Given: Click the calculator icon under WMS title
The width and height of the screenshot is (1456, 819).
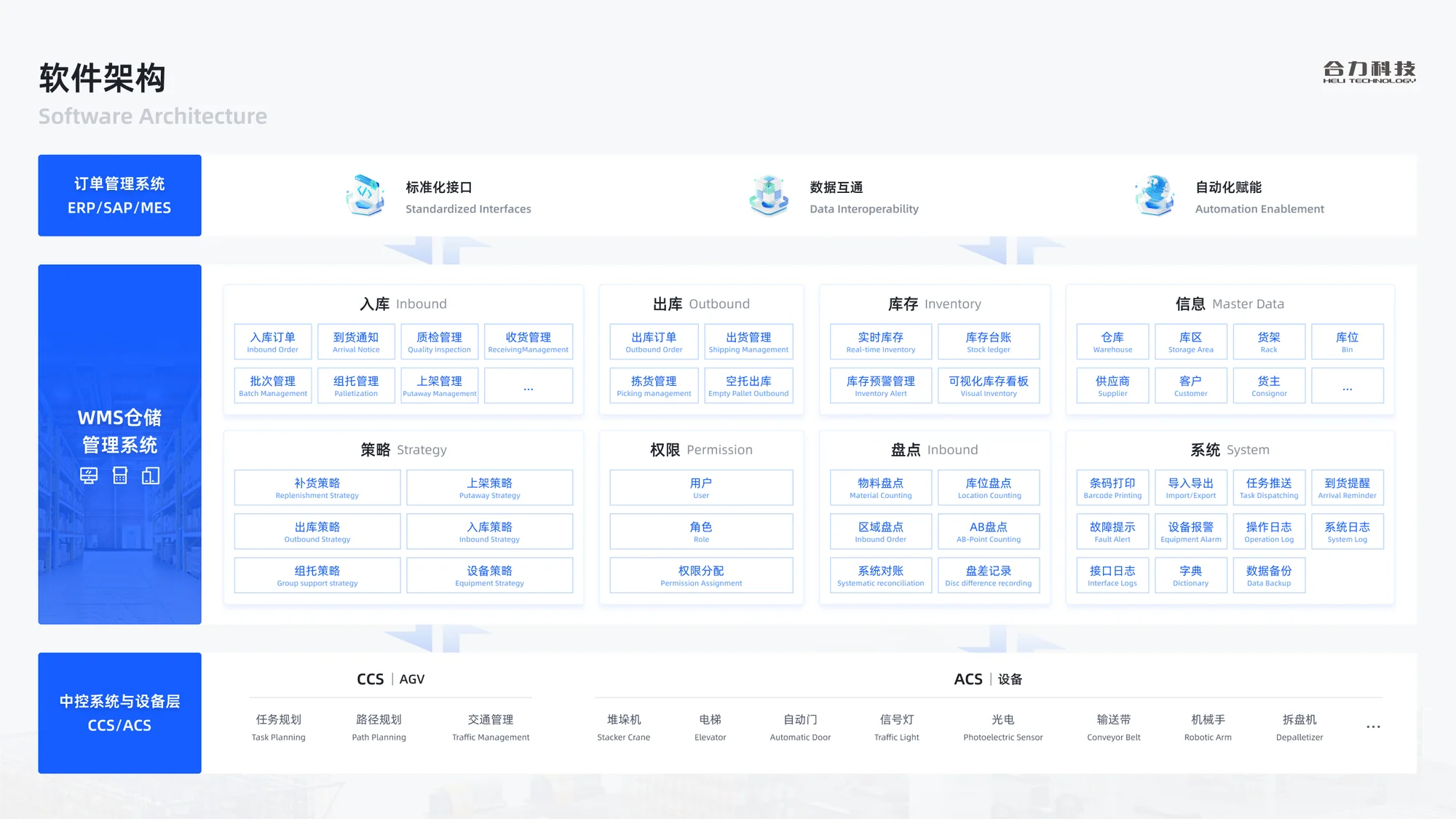Looking at the screenshot, I should 120,475.
